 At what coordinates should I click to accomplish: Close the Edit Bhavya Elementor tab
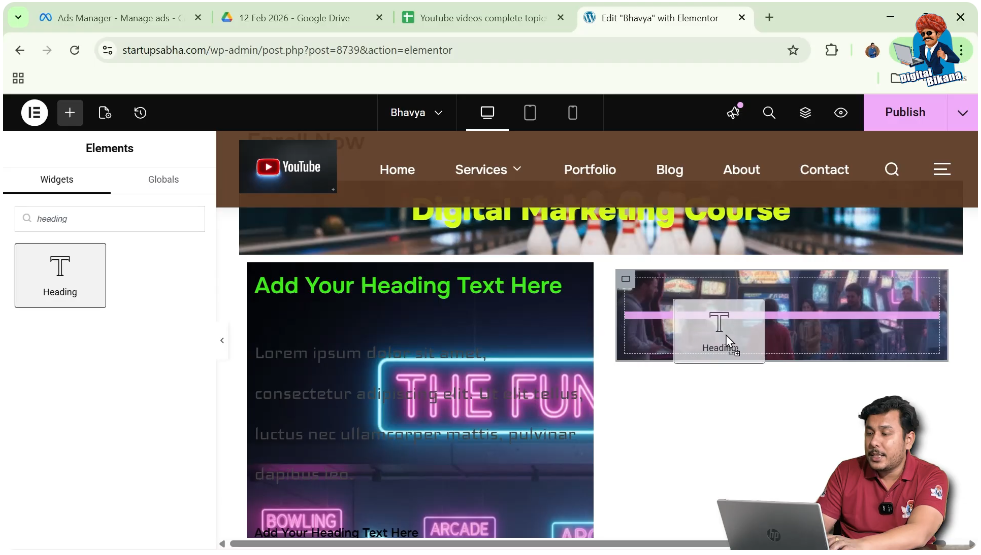pyautogui.click(x=742, y=18)
